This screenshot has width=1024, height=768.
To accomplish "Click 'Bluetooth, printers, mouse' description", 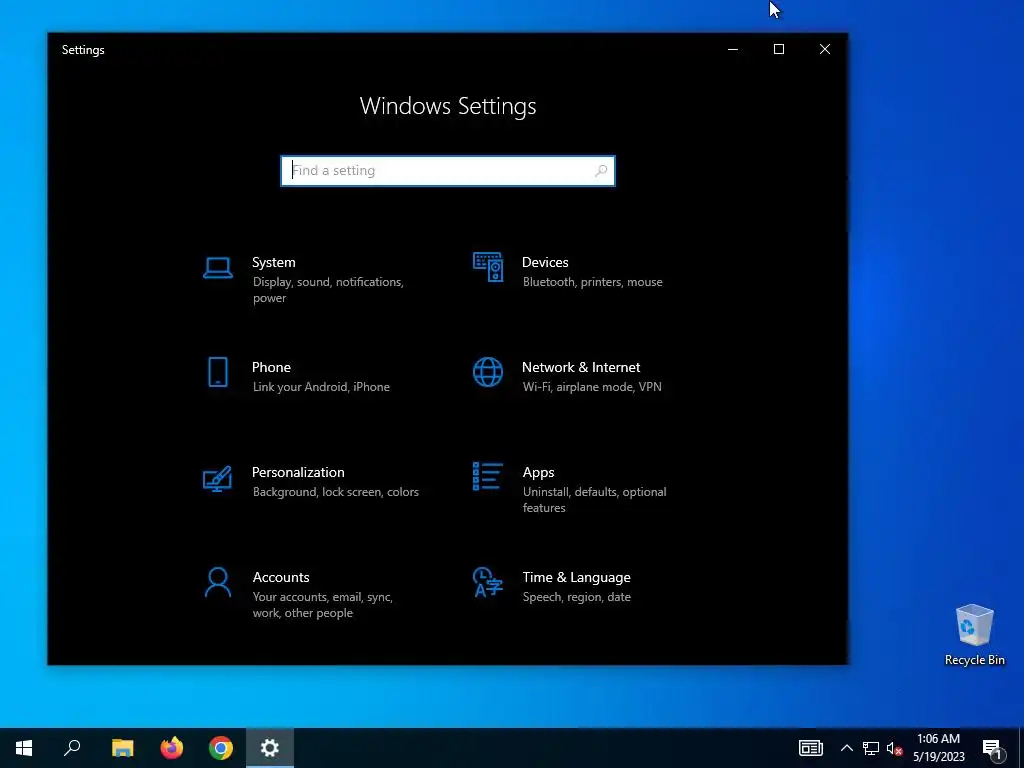I will [x=592, y=282].
